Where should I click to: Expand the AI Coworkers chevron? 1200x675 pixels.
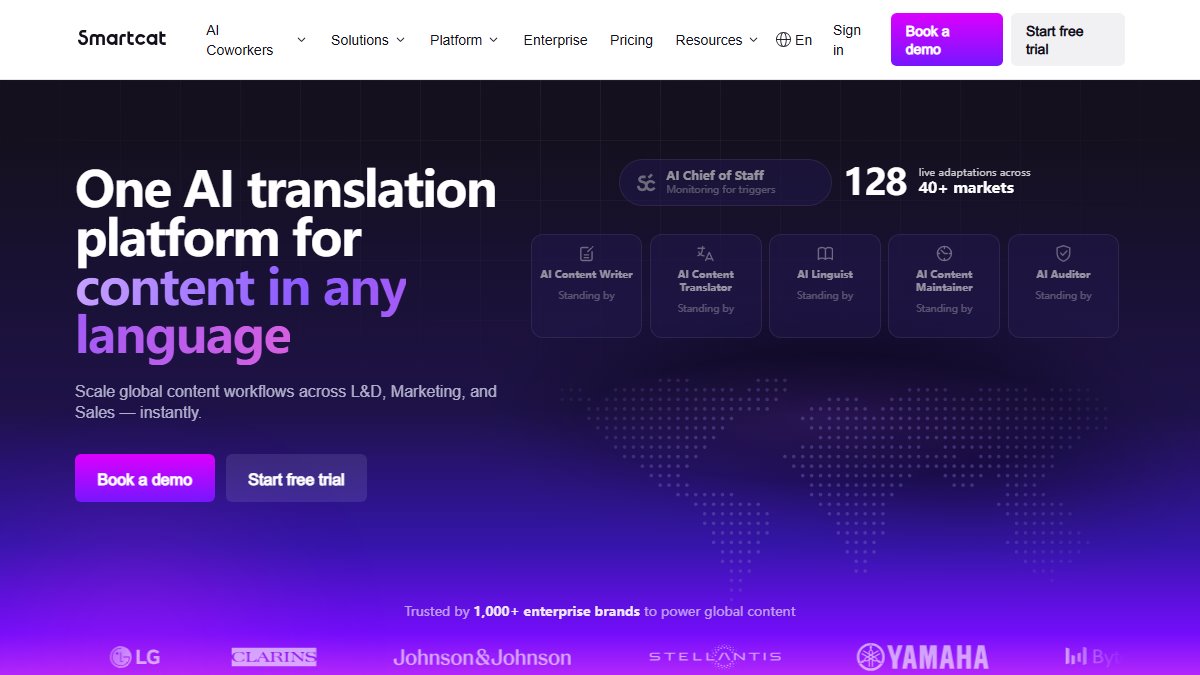(301, 40)
